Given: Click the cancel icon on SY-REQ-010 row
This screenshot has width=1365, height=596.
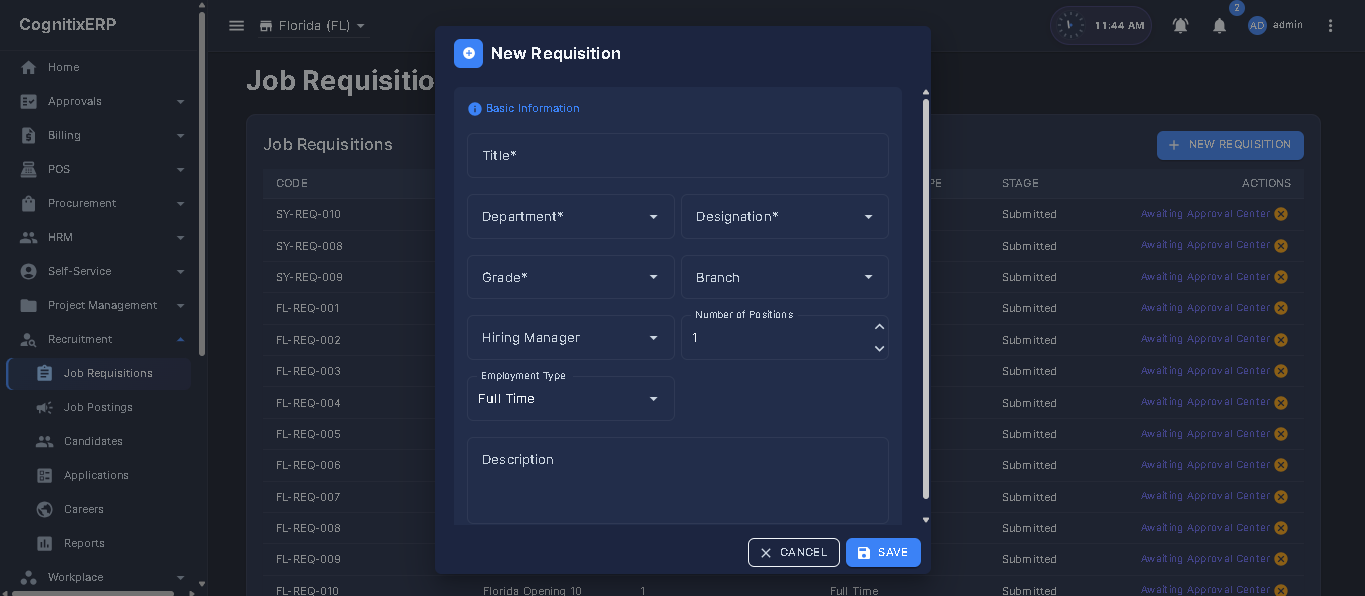Looking at the screenshot, I should click(x=1281, y=214).
